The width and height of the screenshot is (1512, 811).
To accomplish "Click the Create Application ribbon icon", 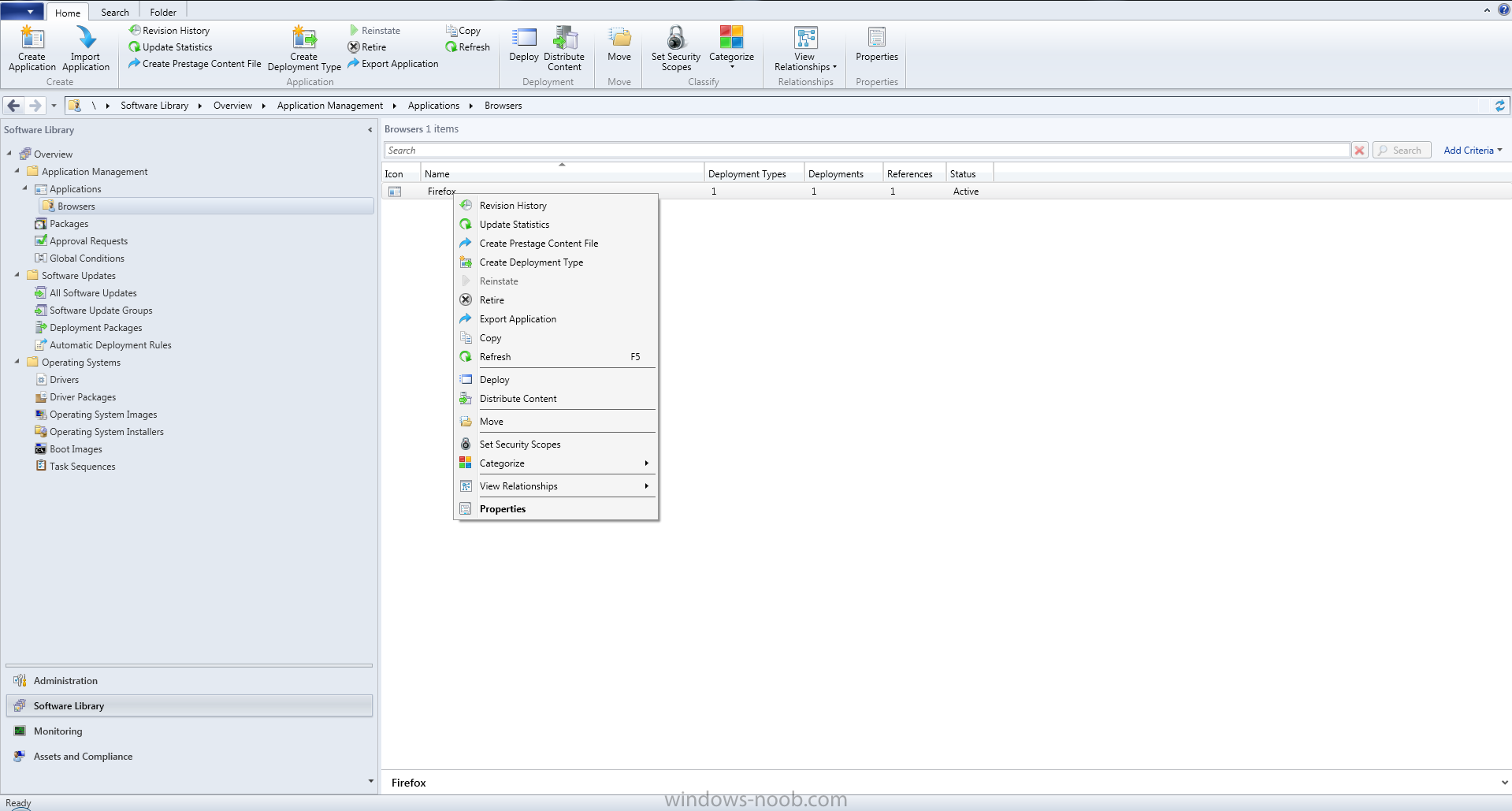I will pos(32,48).
